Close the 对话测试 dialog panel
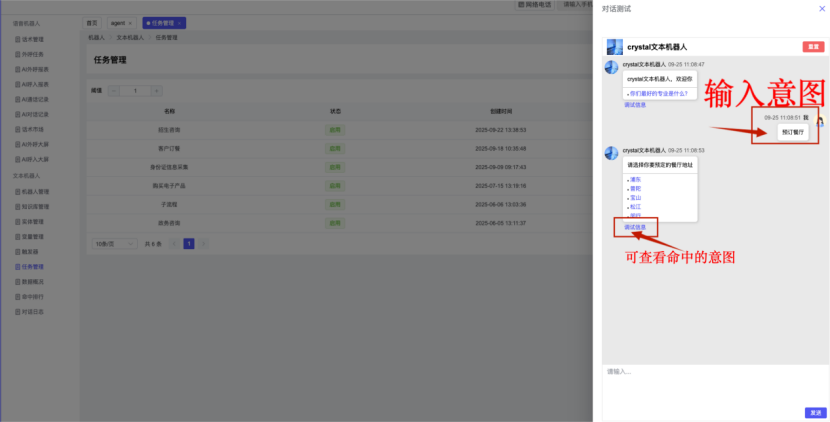Image resolution: width=830 pixels, height=422 pixels. (x=822, y=8)
